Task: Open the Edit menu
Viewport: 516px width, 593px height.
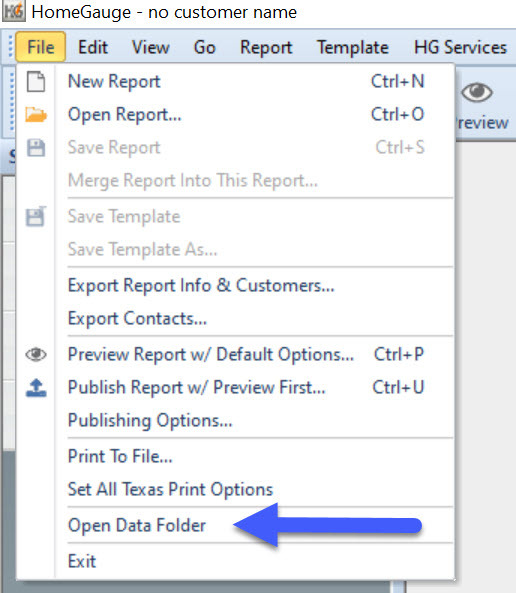Action: coord(93,47)
